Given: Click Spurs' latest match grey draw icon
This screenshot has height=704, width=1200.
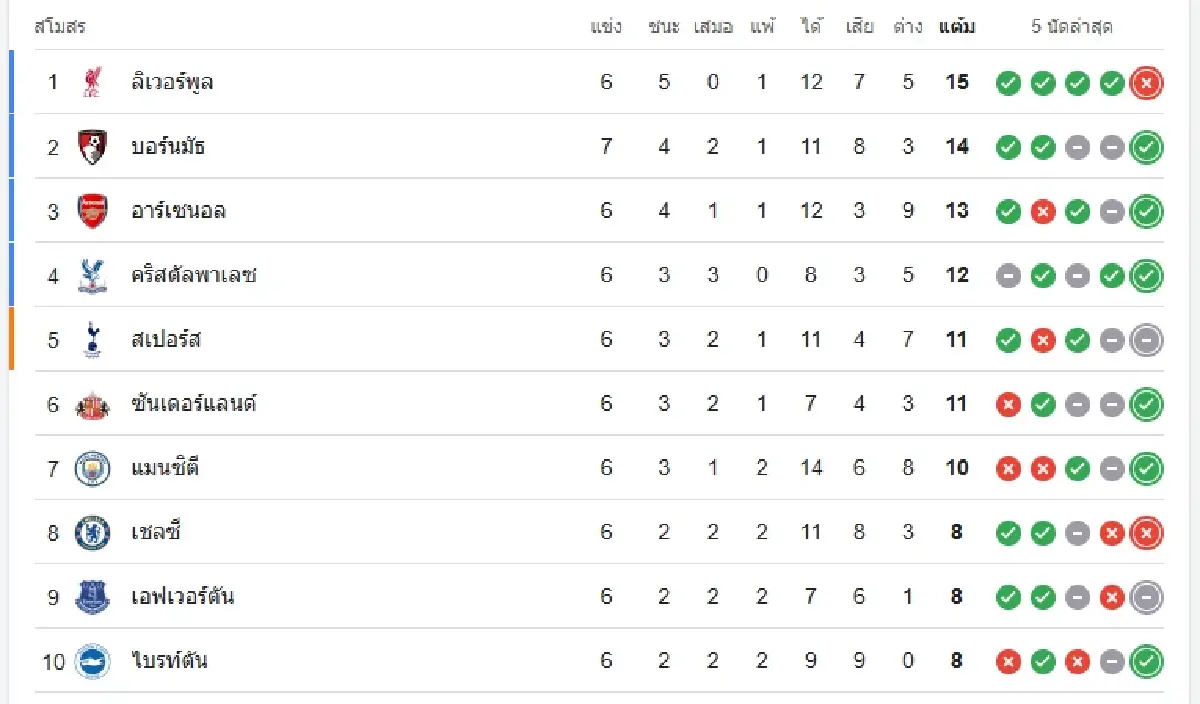Looking at the screenshot, I should (x=1146, y=341).
